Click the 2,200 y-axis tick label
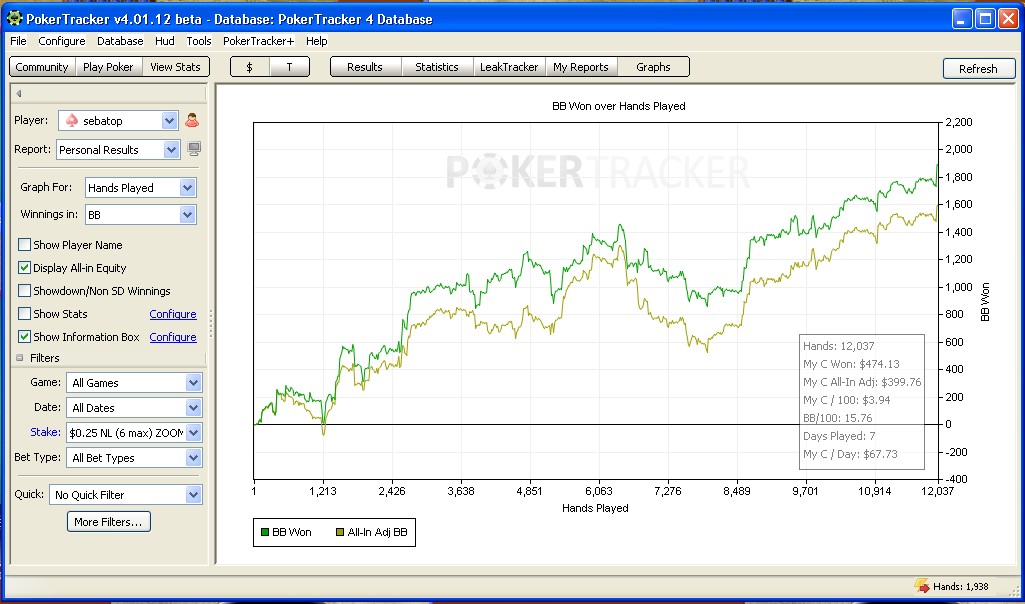The image size is (1025, 604). pos(958,122)
